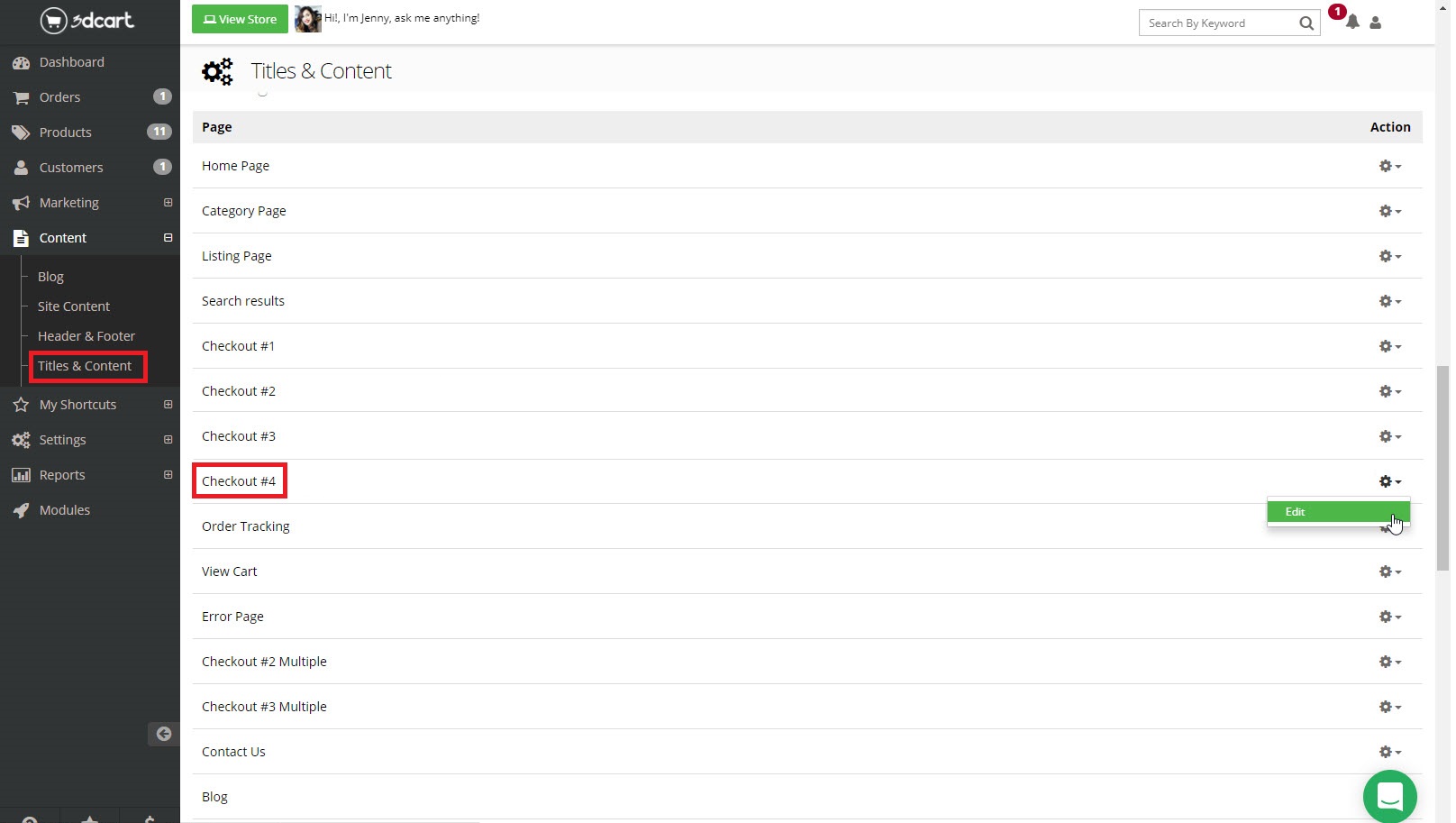Open the Site Content link
Image resolution: width=1456 pixels, height=823 pixels.
[74, 306]
